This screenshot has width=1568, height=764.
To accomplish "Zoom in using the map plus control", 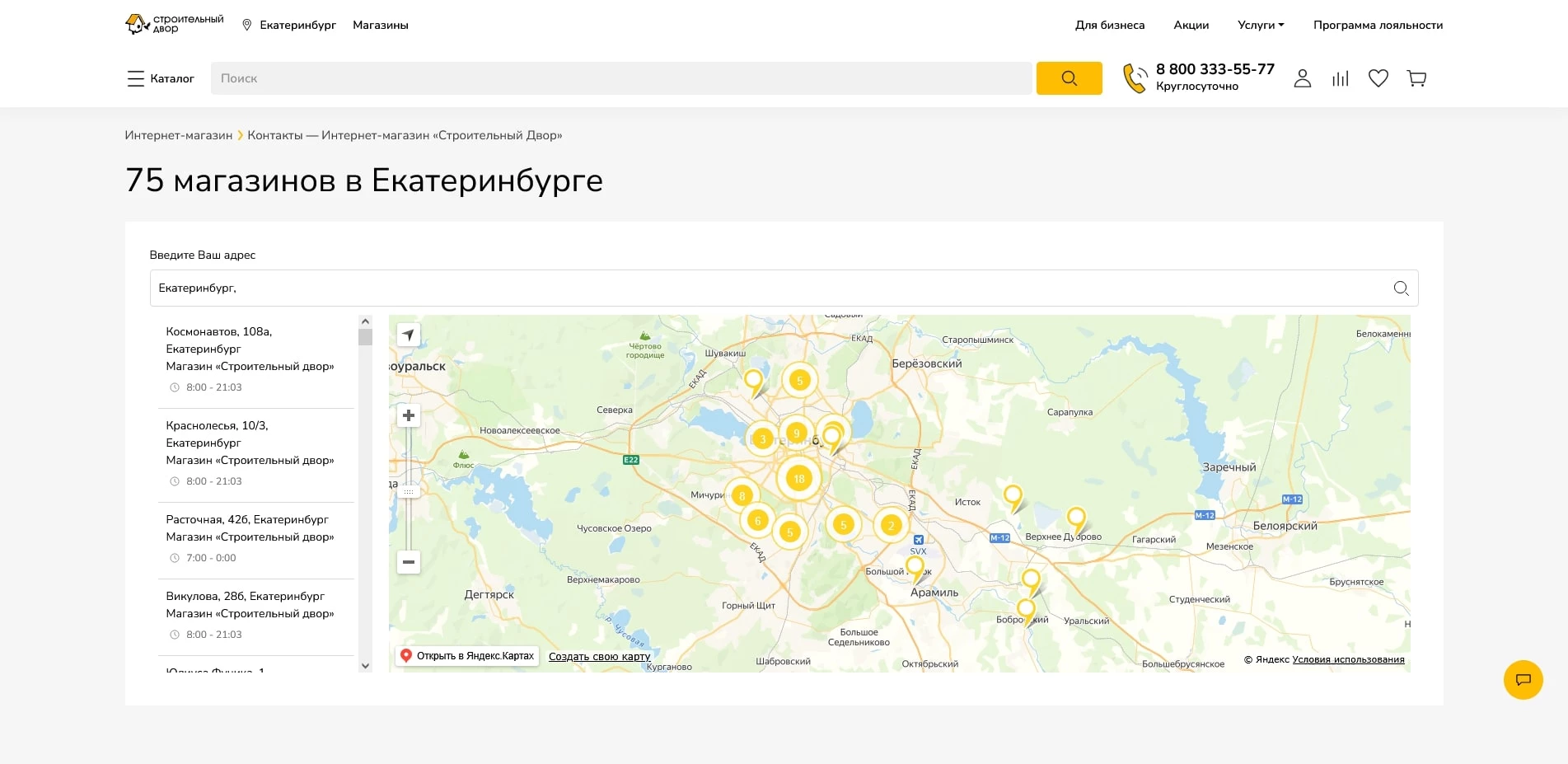I will (x=408, y=415).
